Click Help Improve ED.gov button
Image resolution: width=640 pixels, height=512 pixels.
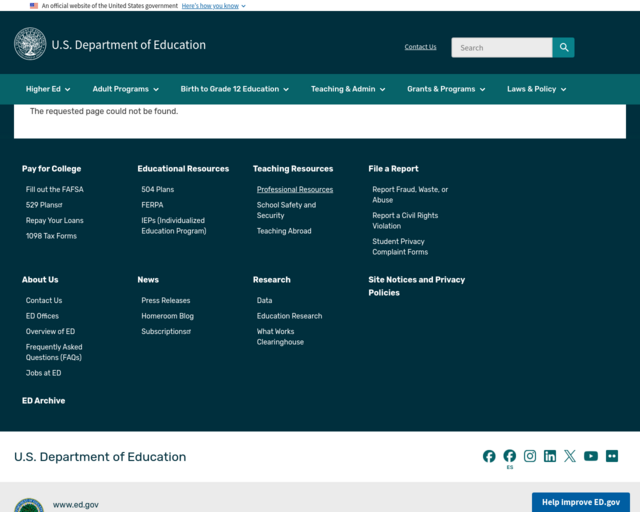click(581, 502)
